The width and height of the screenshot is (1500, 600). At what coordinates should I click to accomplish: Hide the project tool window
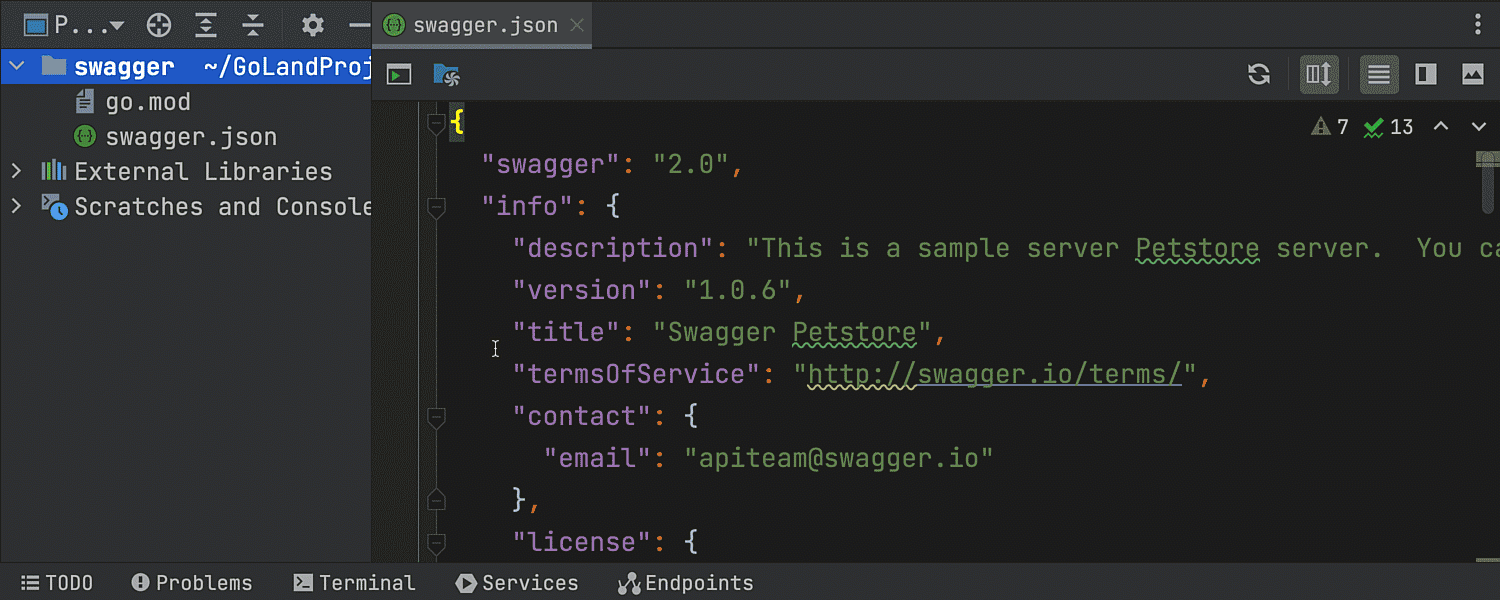[359, 25]
